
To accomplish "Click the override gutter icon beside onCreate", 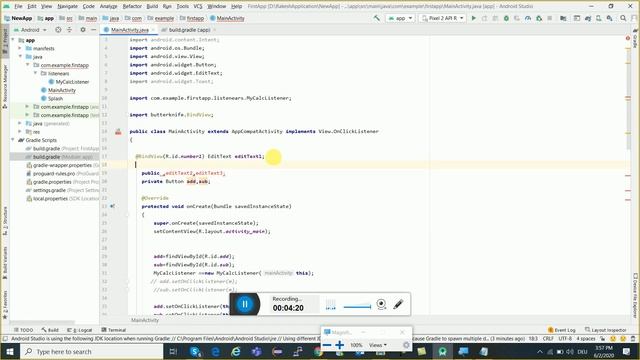I will click(x=112, y=206).
